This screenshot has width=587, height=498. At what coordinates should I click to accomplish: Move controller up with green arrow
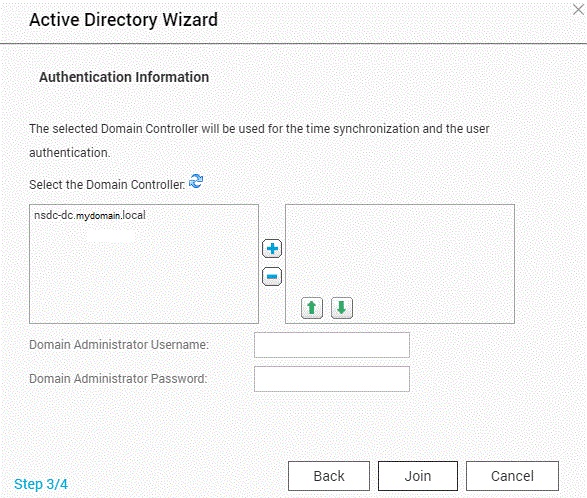(312, 308)
